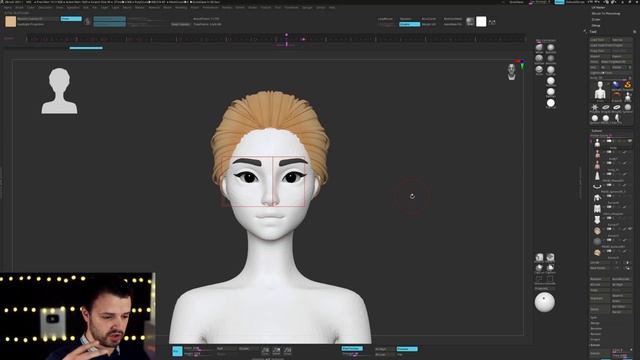Screen dimensions: 640x360
Task: Select the top-left material sphere in the material column
Action: (x=539, y=47)
